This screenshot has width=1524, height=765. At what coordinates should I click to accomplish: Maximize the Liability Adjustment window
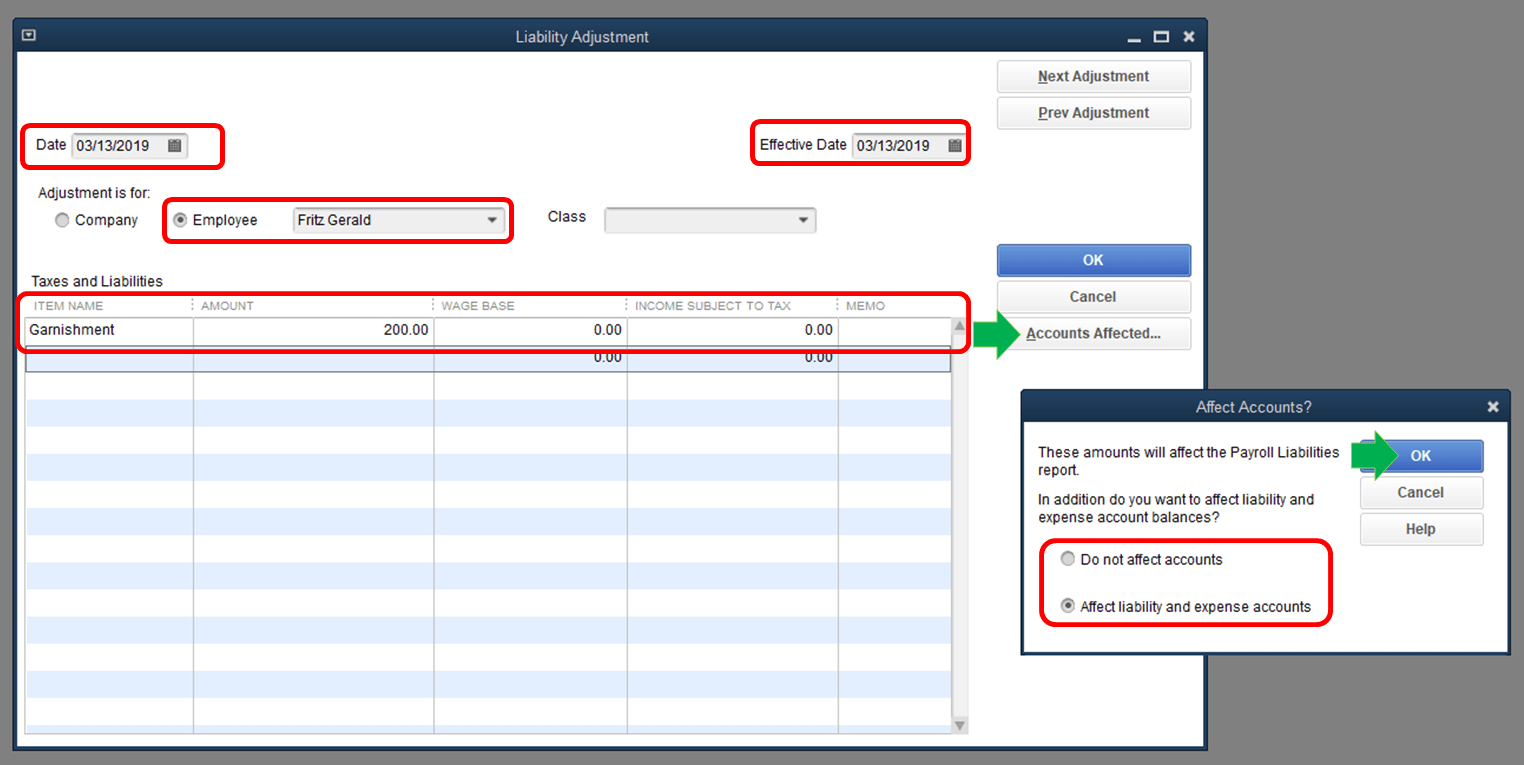pyautogui.click(x=1161, y=37)
